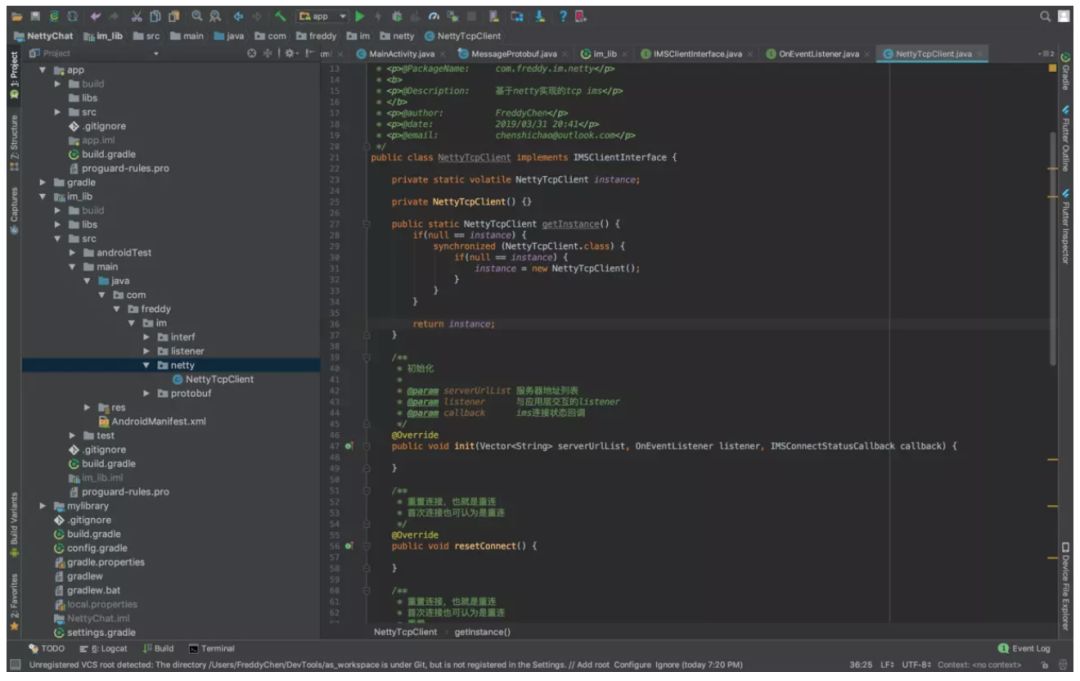
Task: Click the Help question mark icon
Action: coord(563,16)
